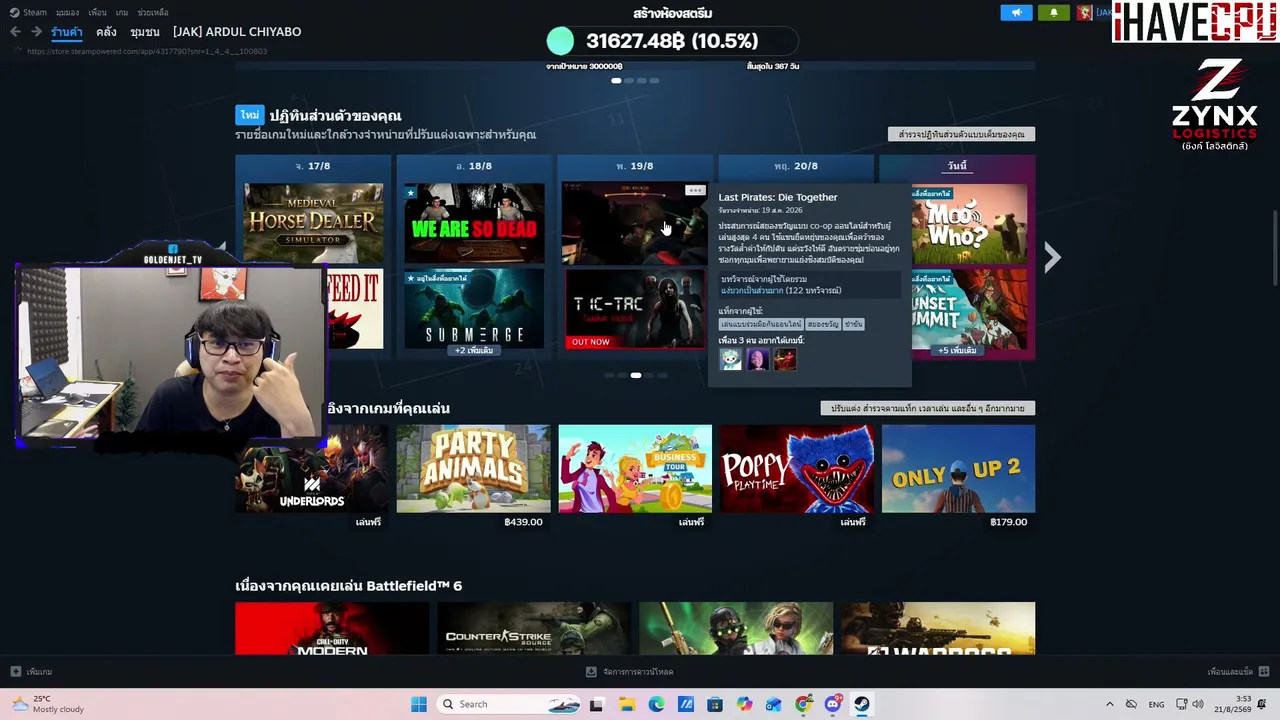Click the Last Pirates: Die Together title

(x=778, y=197)
